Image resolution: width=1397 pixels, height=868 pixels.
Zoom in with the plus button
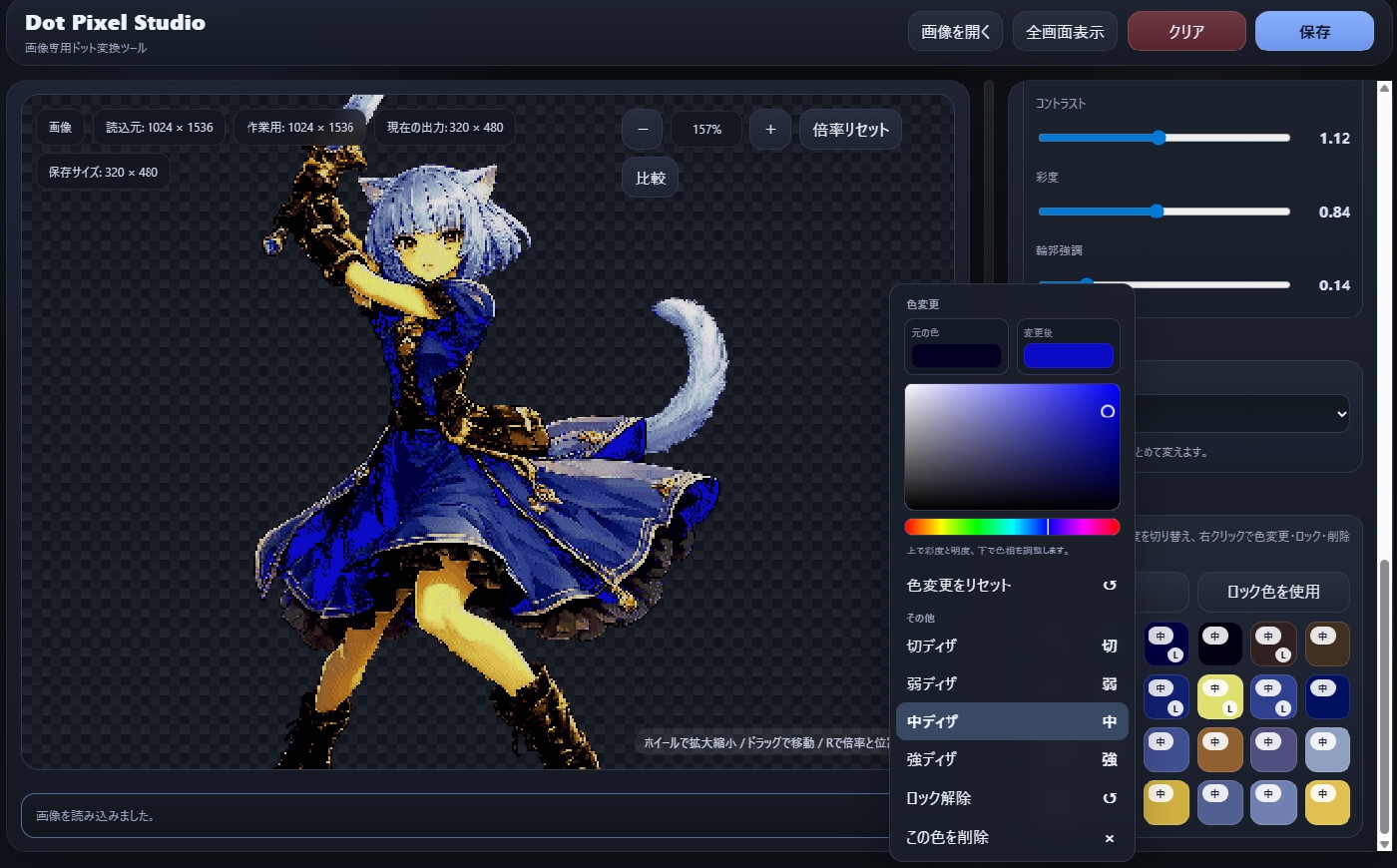pyautogui.click(x=769, y=130)
